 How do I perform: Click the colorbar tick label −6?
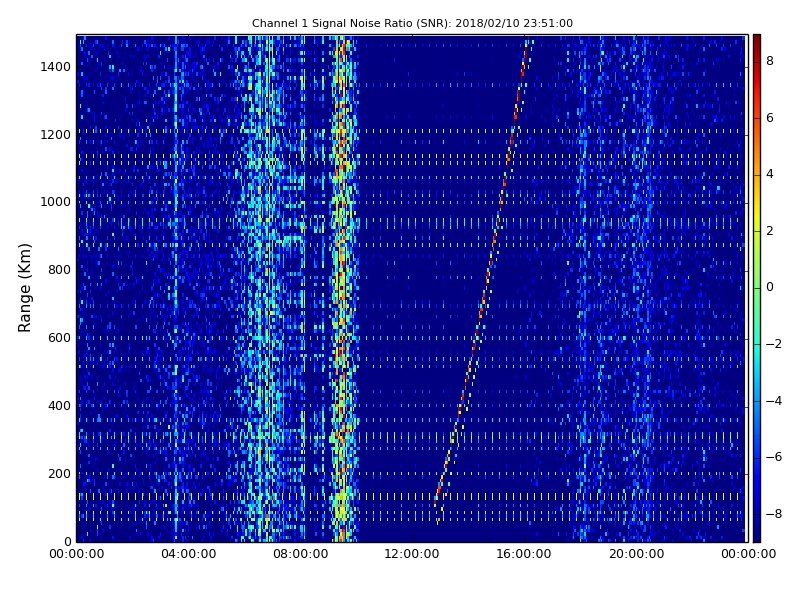coord(774,457)
